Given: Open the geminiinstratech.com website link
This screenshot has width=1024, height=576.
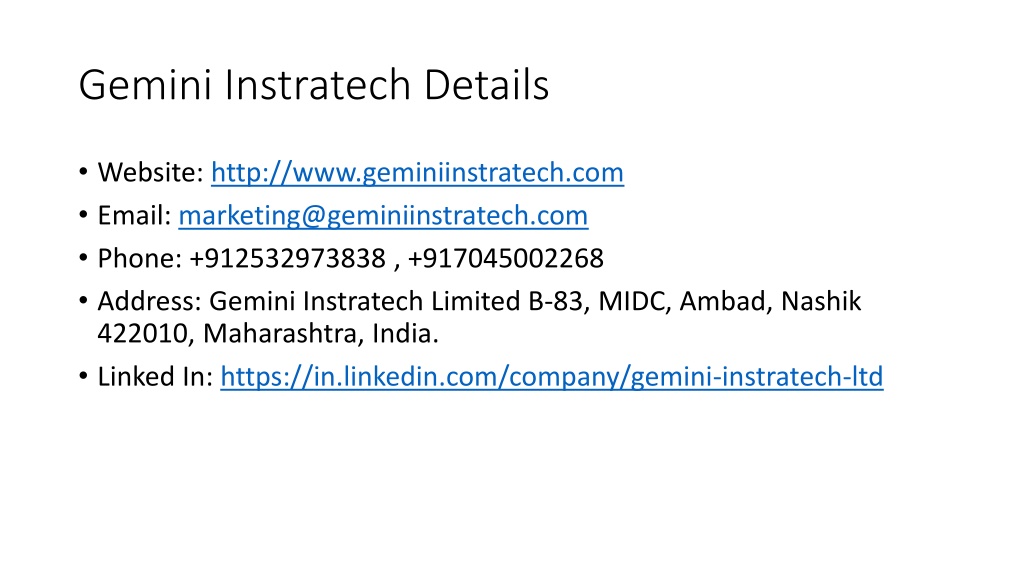Looking at the screenshot, I should pyautogui.click(x=417, y=173).
